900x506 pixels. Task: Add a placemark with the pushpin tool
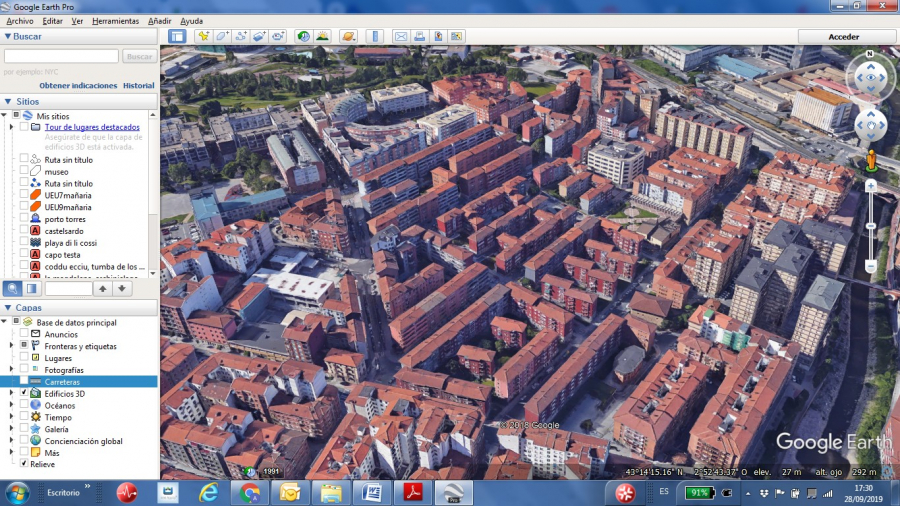[203, 36]
